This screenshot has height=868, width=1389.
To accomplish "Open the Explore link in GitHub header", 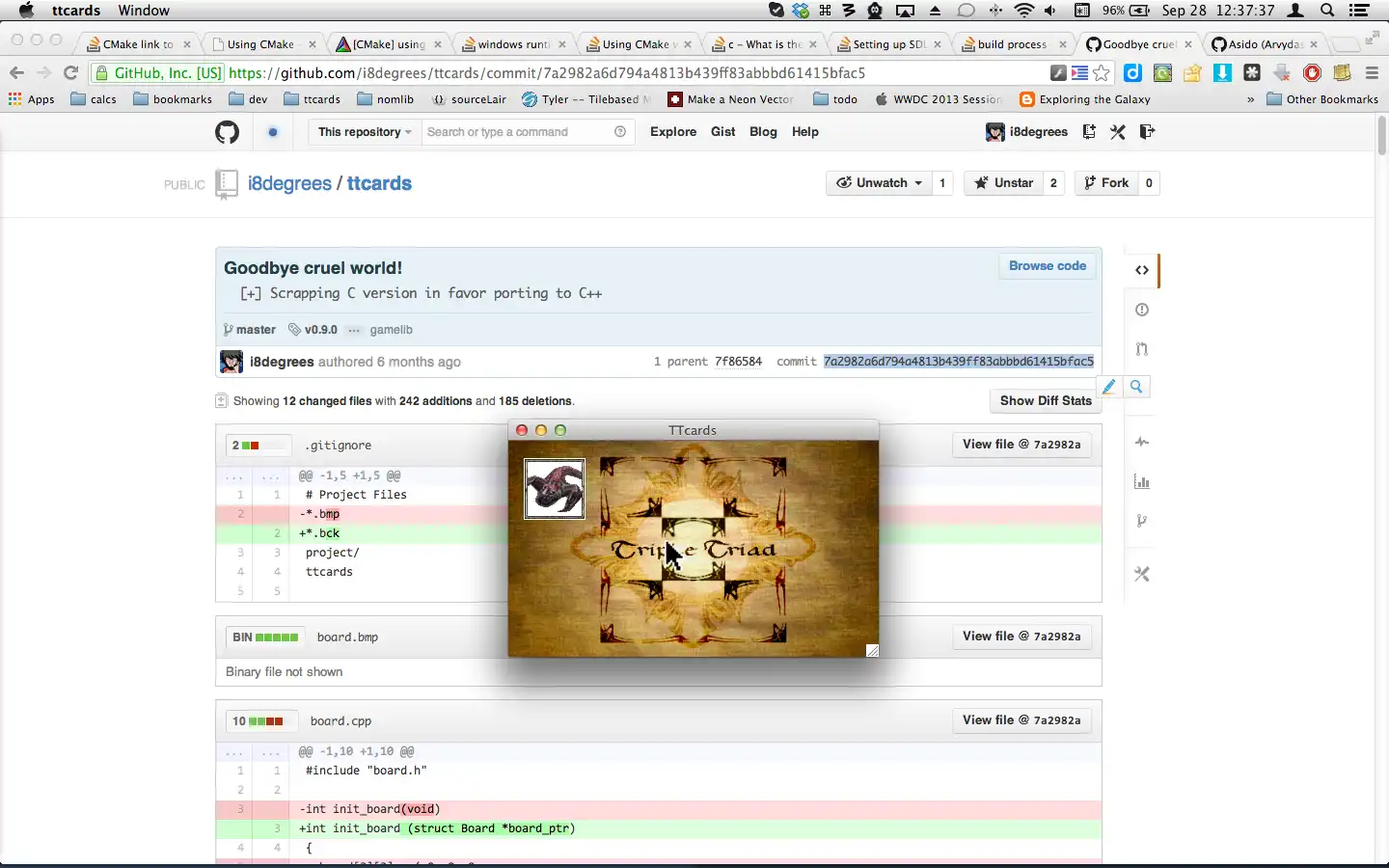I will pyautogui.click(x=673, y=132).
